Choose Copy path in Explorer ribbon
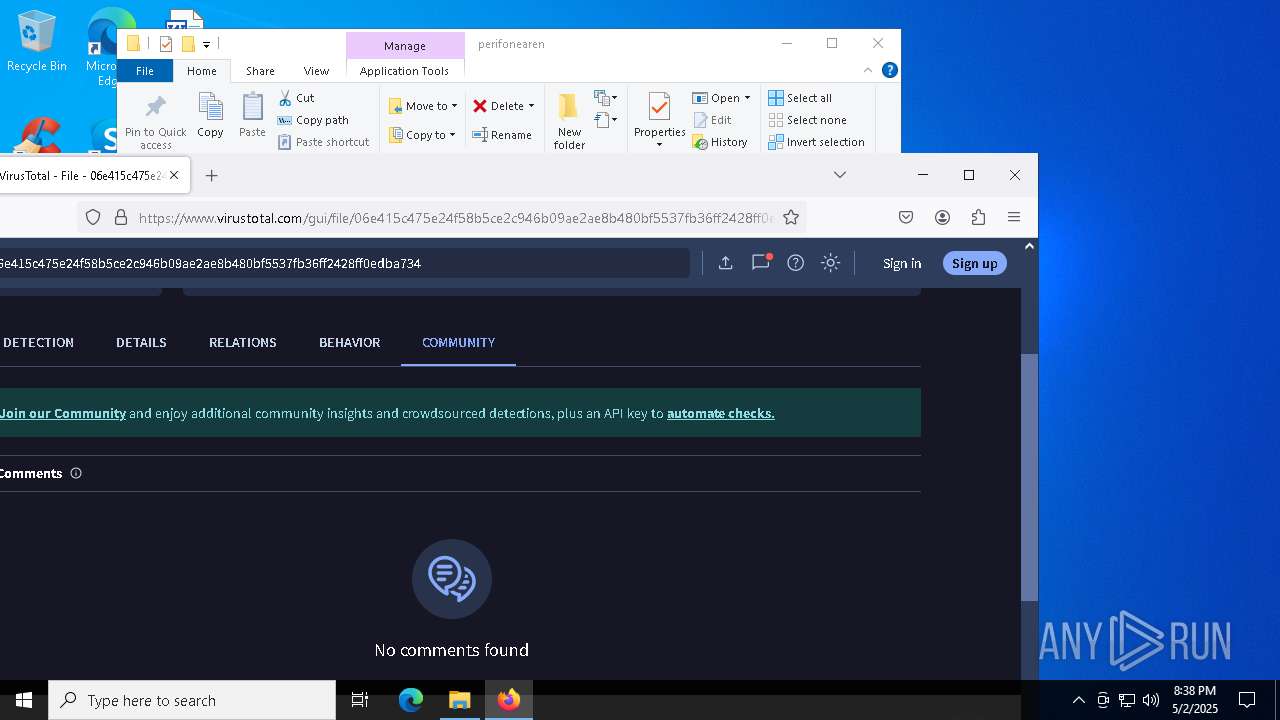 [x=313, y=120]
